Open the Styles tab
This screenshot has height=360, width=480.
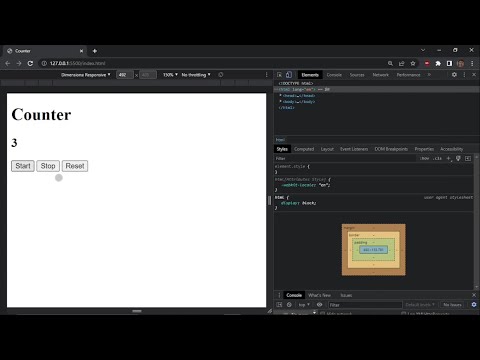tap(282, 149)
